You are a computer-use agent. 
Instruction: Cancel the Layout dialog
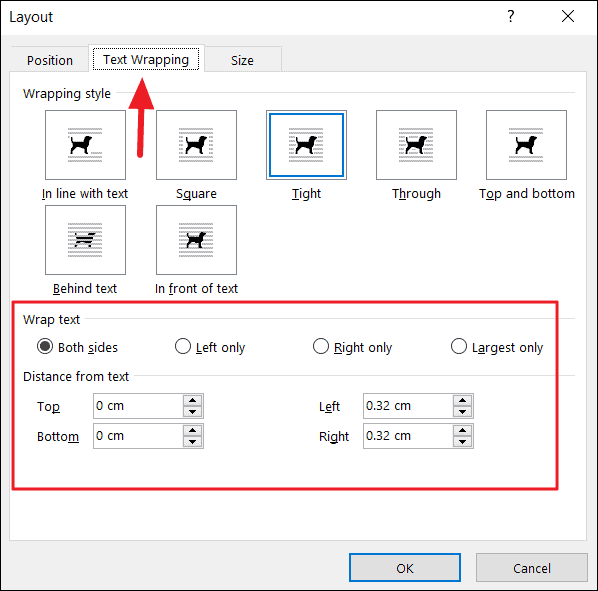pyautogui.click(x=532, y=568)
